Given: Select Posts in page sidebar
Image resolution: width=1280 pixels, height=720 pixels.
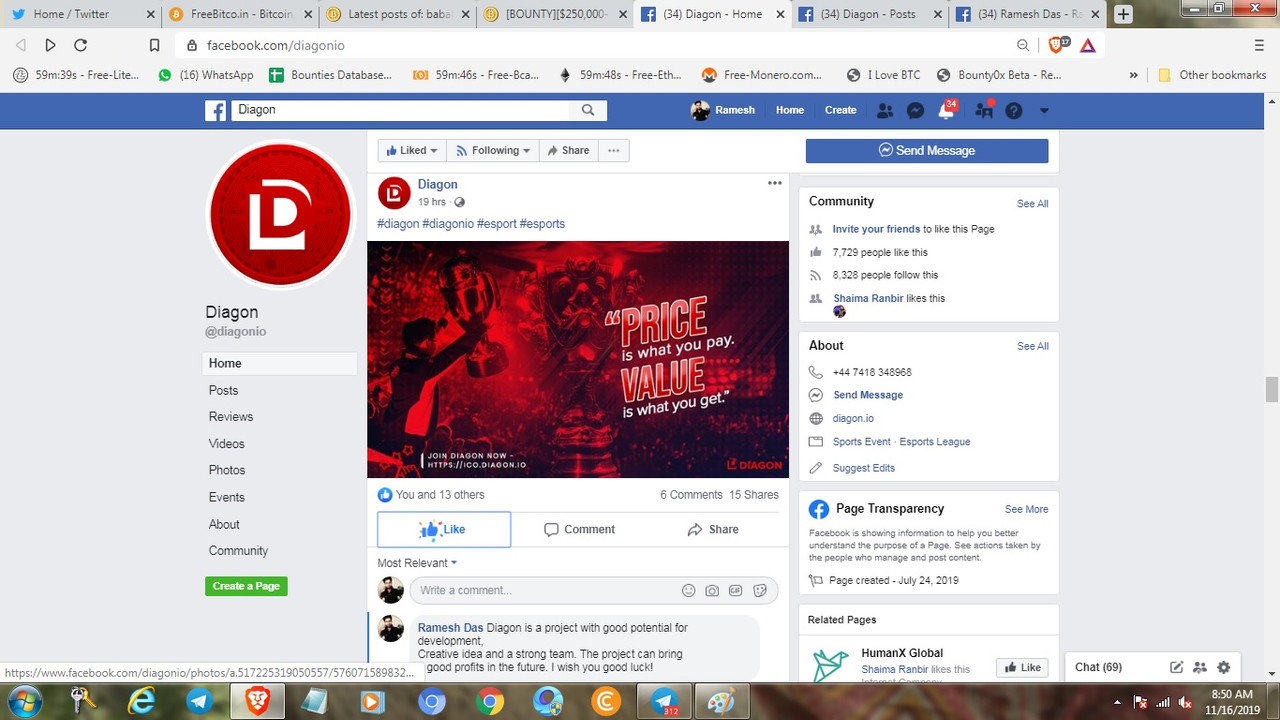Looking at the screenshot, I should 223,390.
